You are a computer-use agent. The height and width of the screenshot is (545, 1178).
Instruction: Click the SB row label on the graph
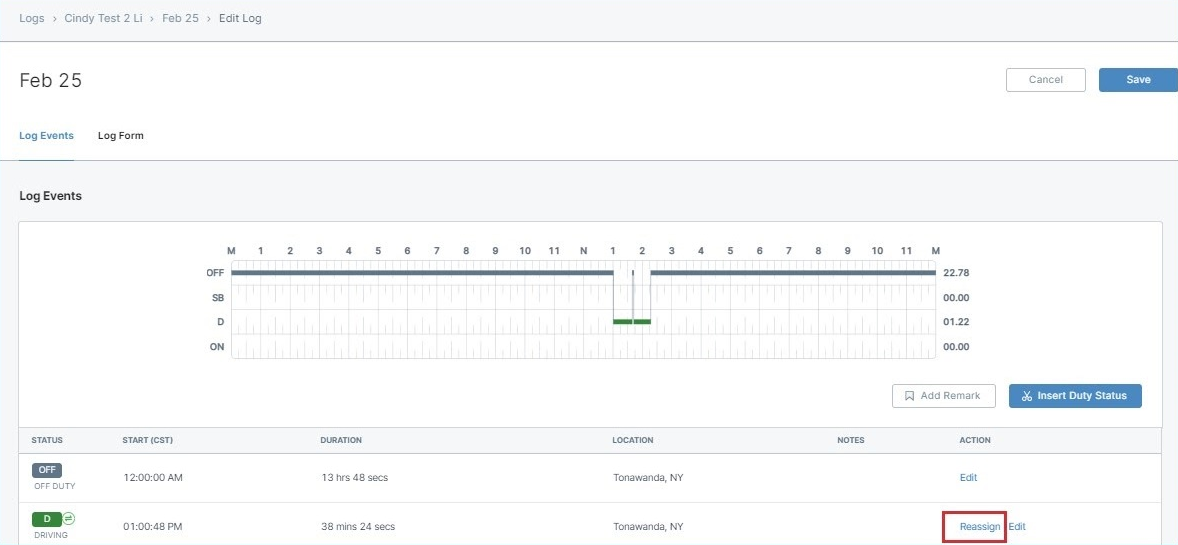pos(218,298)
